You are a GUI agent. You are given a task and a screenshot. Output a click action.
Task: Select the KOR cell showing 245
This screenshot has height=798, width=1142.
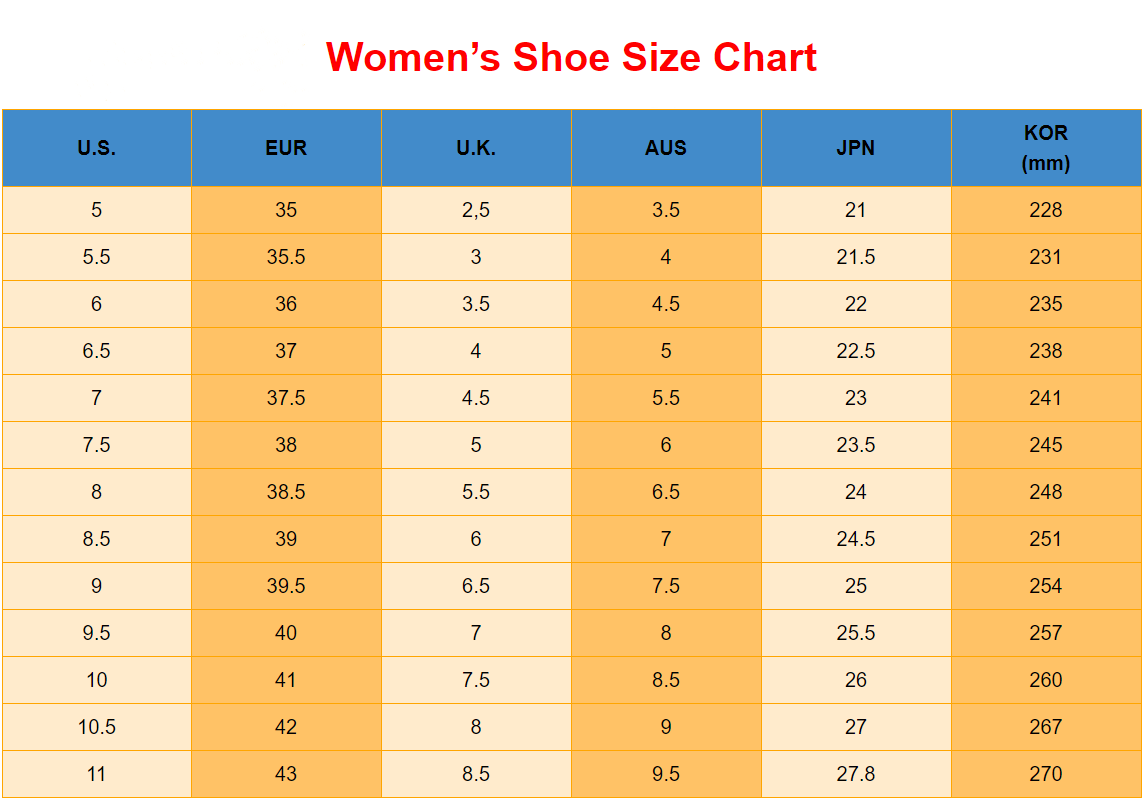tap(1046, 445)
